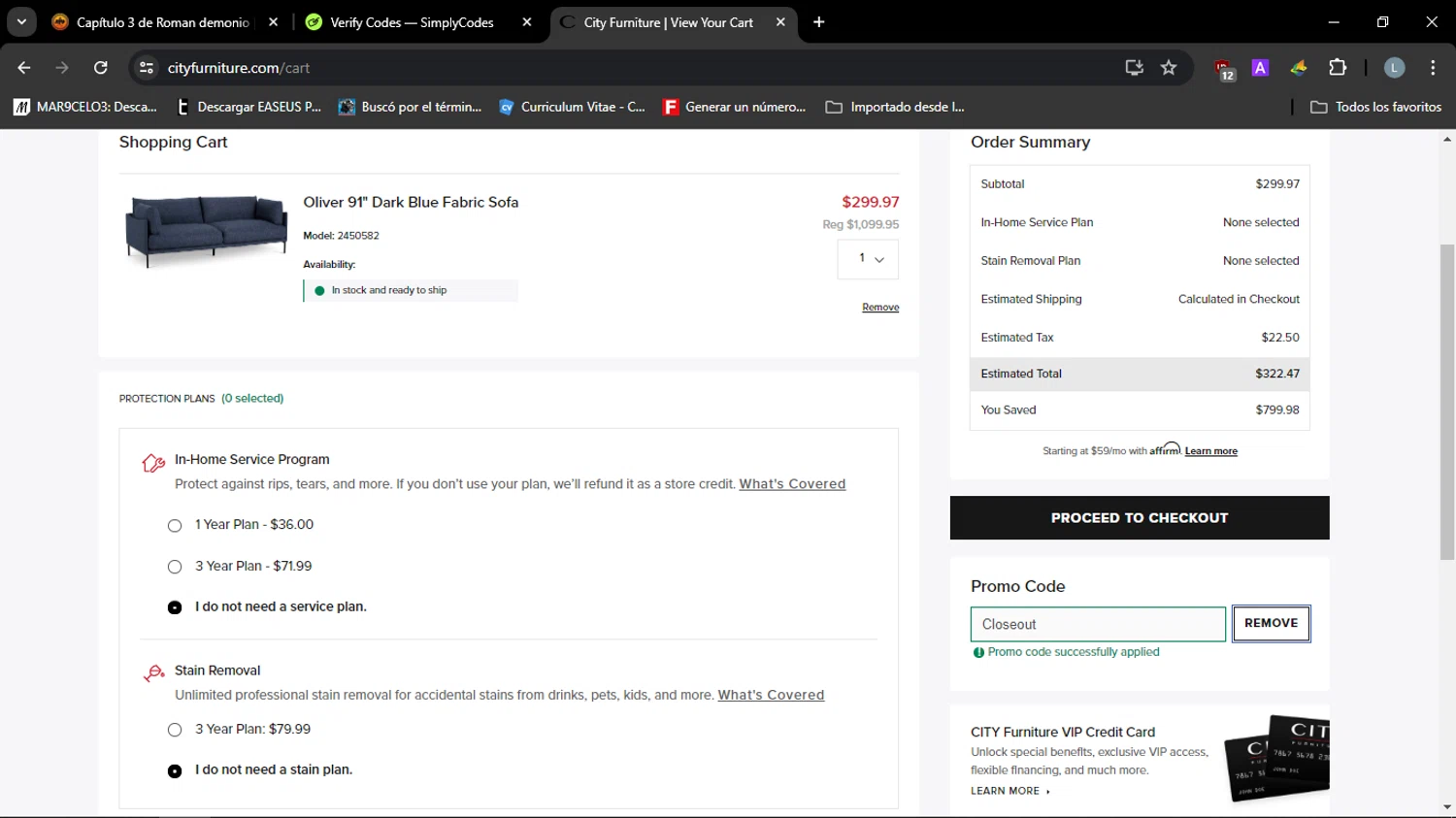Bookmark this page with star icon
The height and width of the screenshot is (818, 1456).
(x=1169, y=68)
